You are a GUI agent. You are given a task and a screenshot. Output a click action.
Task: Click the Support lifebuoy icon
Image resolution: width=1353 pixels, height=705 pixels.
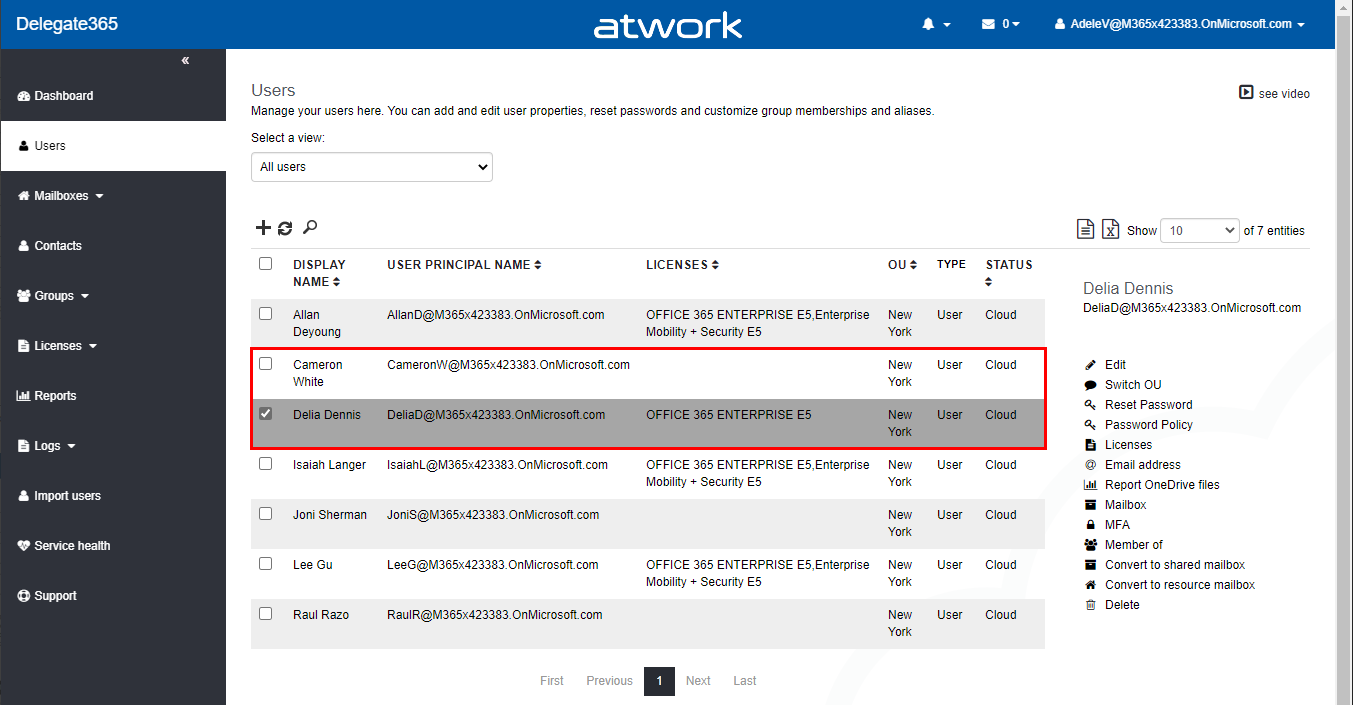point(24,596)
